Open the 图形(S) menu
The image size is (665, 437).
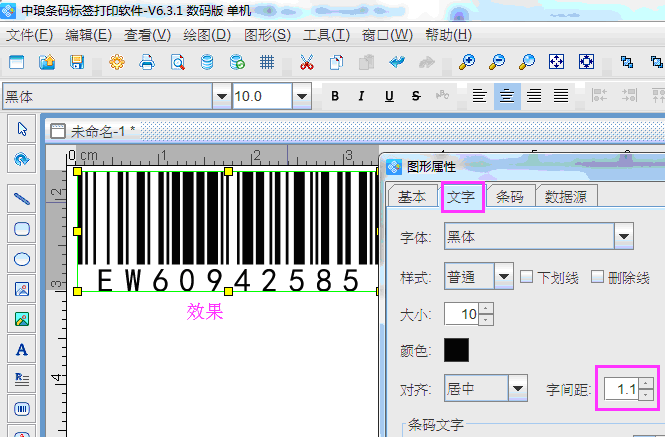tap(267, 35)
